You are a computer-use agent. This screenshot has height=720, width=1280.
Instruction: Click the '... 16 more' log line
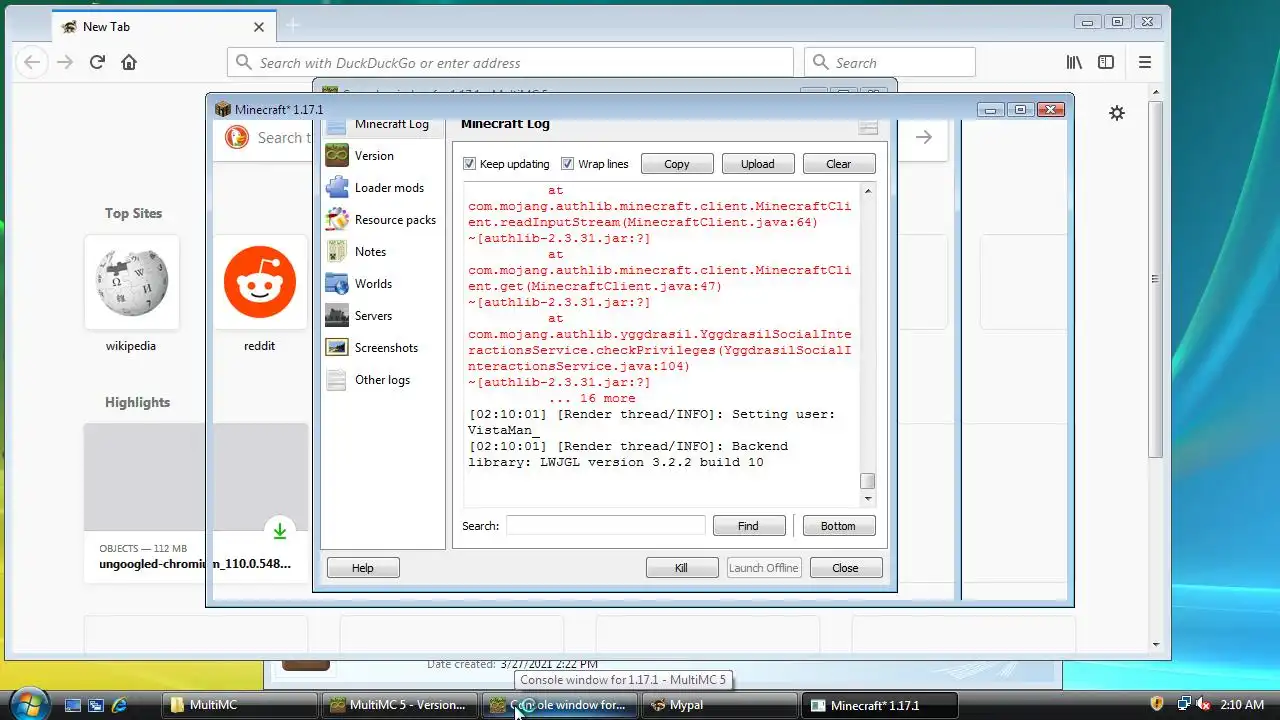[x=592, y=398]
